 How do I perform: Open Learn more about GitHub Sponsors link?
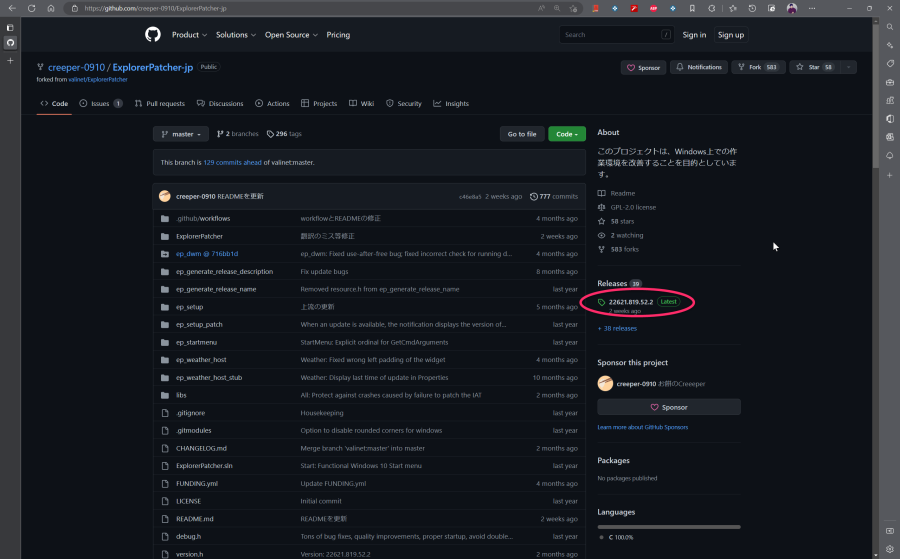(x=642, y=427)
